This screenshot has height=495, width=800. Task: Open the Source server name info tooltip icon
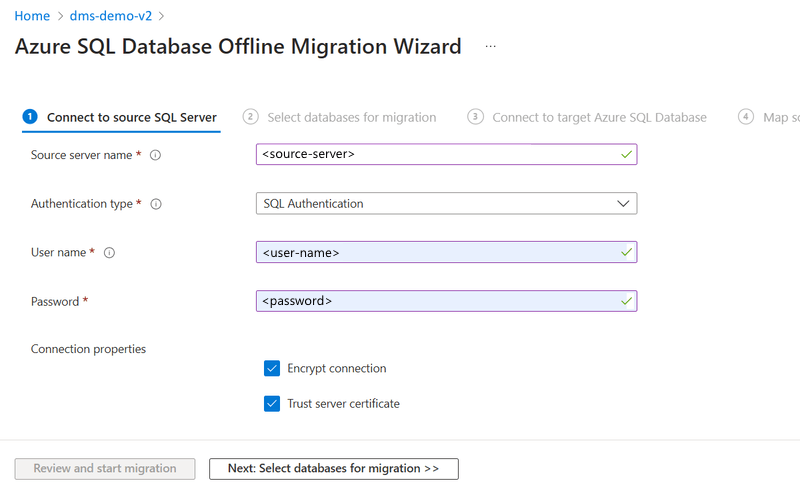(156, 155)
